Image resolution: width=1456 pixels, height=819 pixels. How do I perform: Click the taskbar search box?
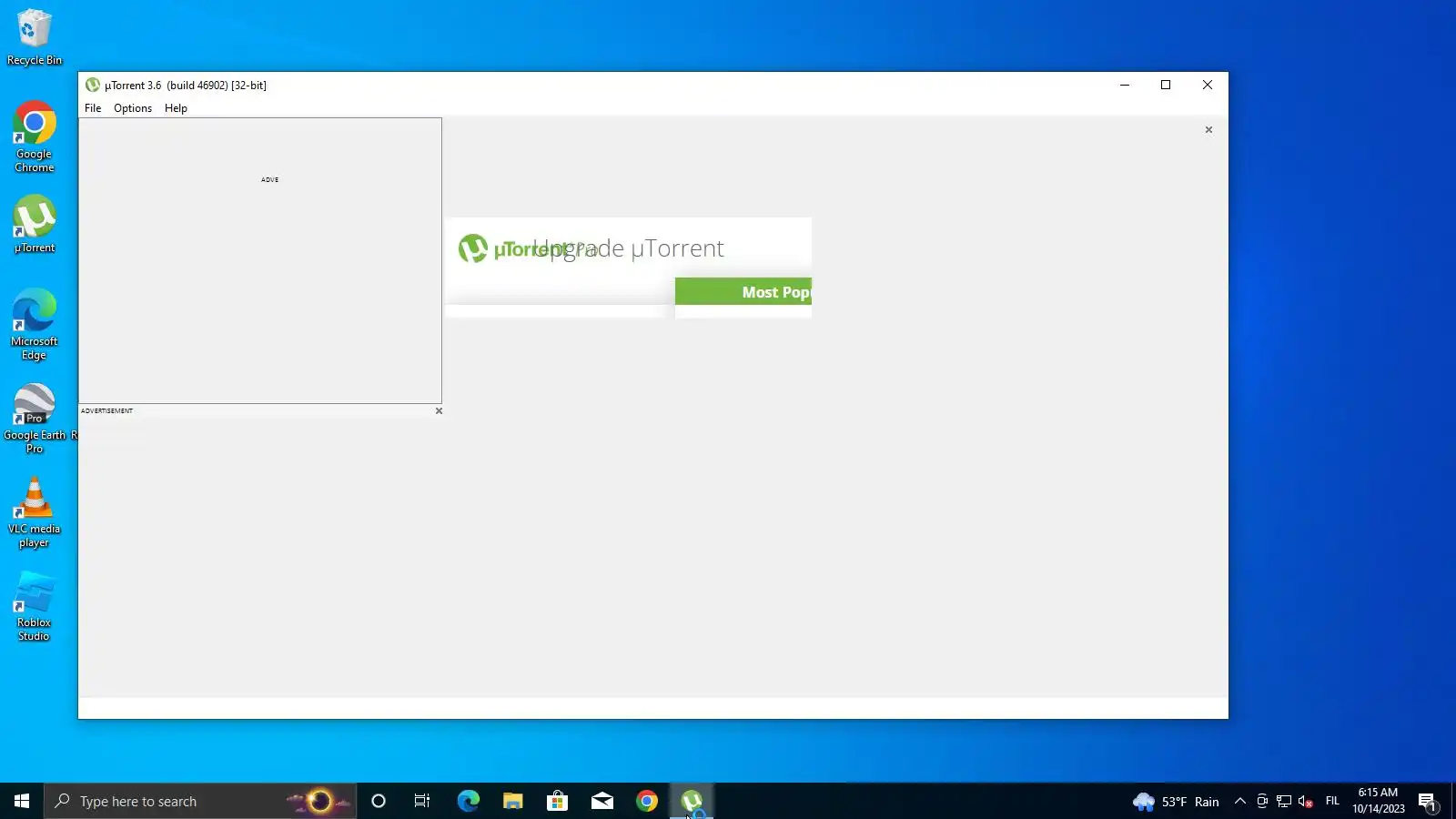[x=200, y=801]
